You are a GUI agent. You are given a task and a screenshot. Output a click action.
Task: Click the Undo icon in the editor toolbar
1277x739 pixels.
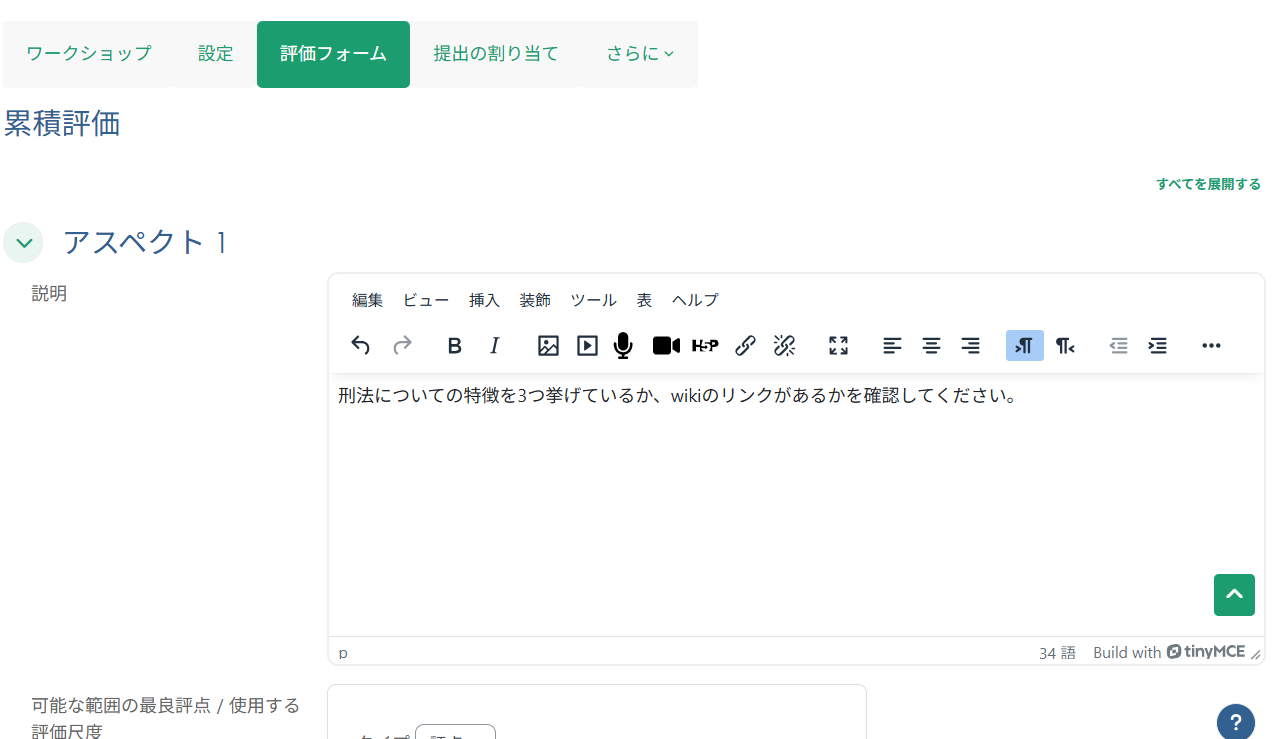click(360, 345)
